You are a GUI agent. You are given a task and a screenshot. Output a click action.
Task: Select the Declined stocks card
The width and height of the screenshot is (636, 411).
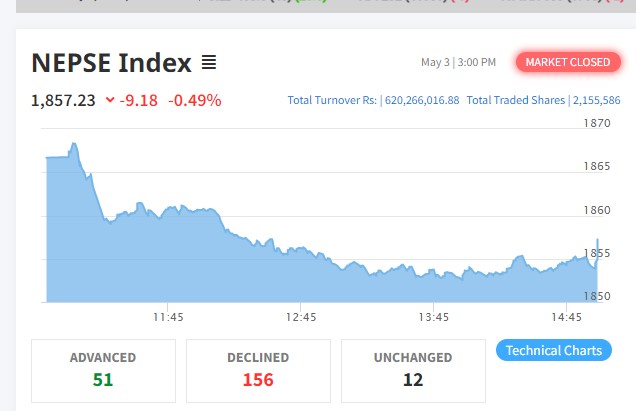point(258,369)
